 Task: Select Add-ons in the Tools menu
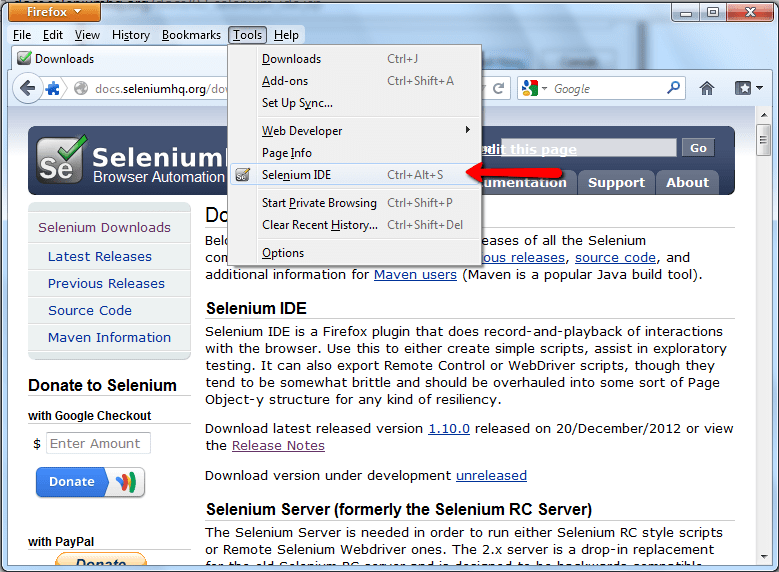click(355, 81)
